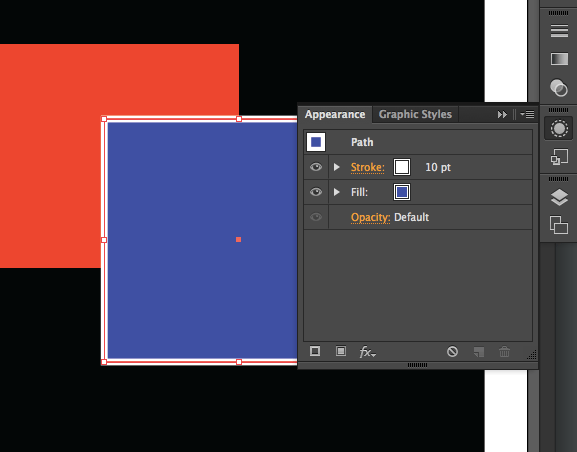Open the Artboards panel icon
The image size is (577, 452).
tap(559, 225)
